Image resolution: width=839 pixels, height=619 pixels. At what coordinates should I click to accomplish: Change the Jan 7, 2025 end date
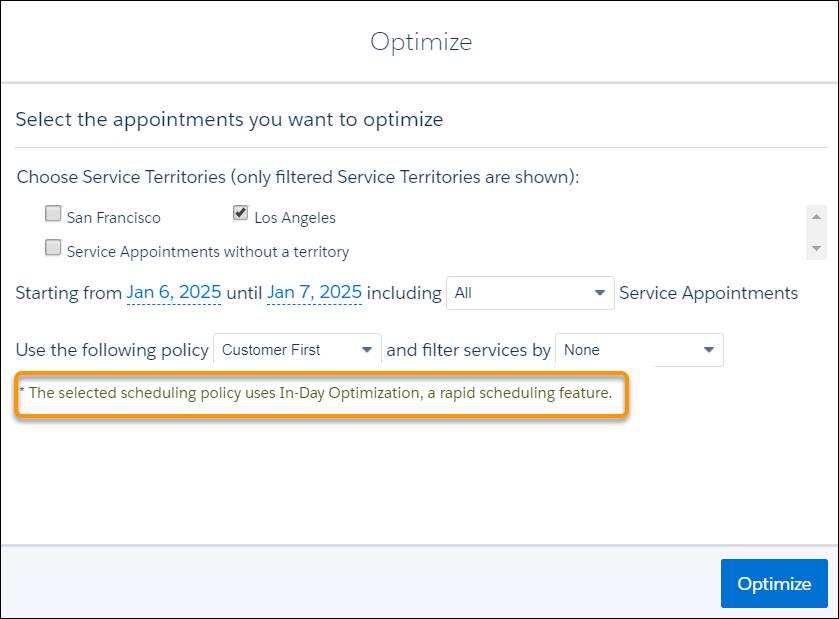coord(312,291)
